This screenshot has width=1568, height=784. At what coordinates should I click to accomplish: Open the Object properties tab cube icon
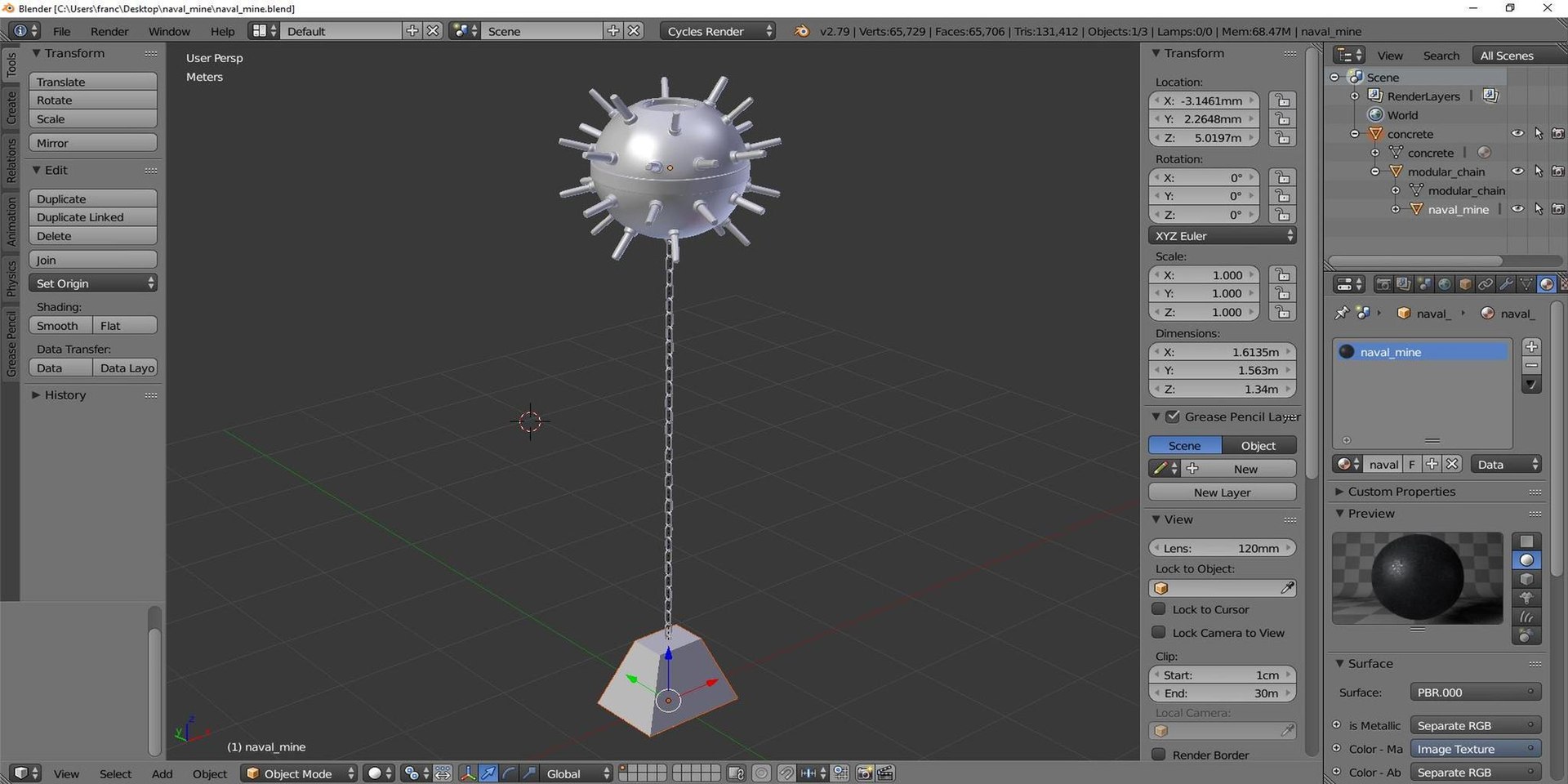(1465, 284)
